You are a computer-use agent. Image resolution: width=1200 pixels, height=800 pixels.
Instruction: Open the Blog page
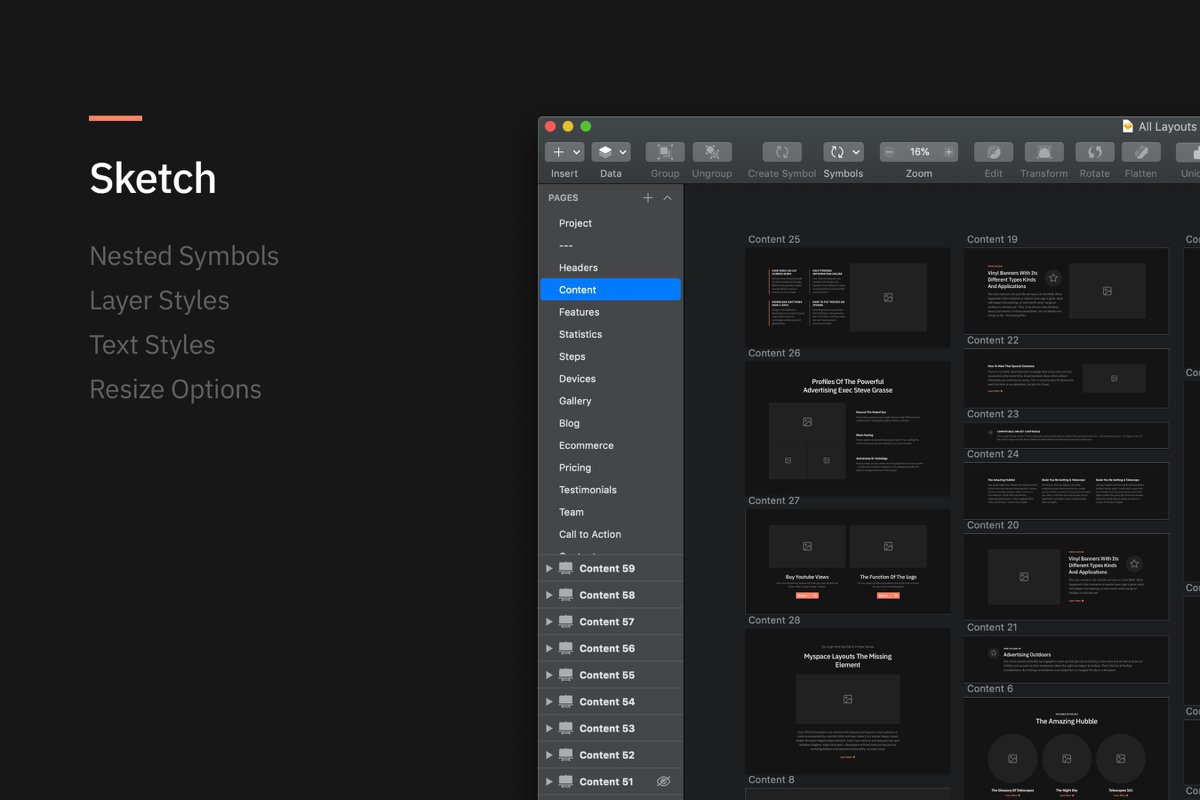611,423
